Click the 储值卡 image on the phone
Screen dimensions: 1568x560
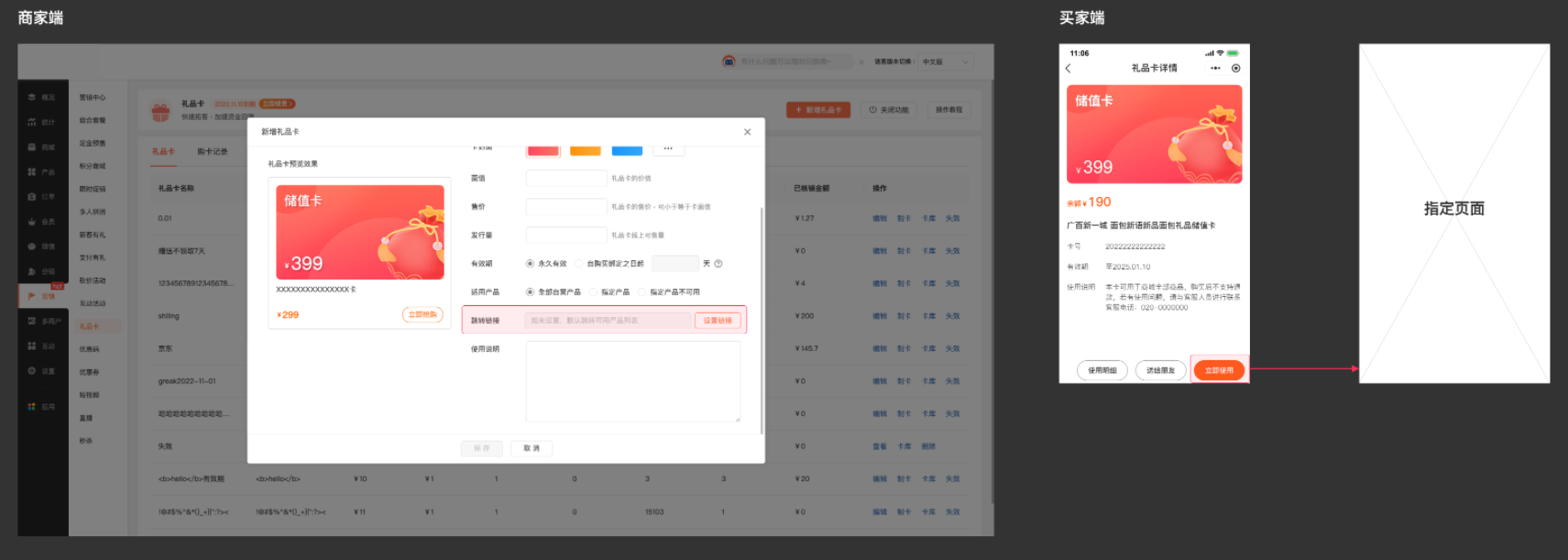tap(1155, 134)
